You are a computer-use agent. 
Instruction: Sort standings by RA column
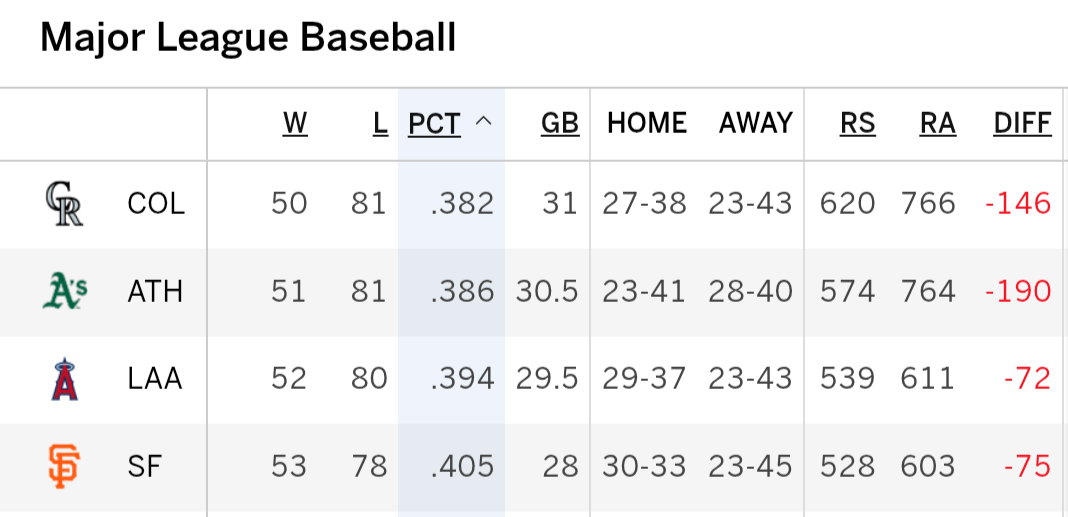[x=938, y=123]
